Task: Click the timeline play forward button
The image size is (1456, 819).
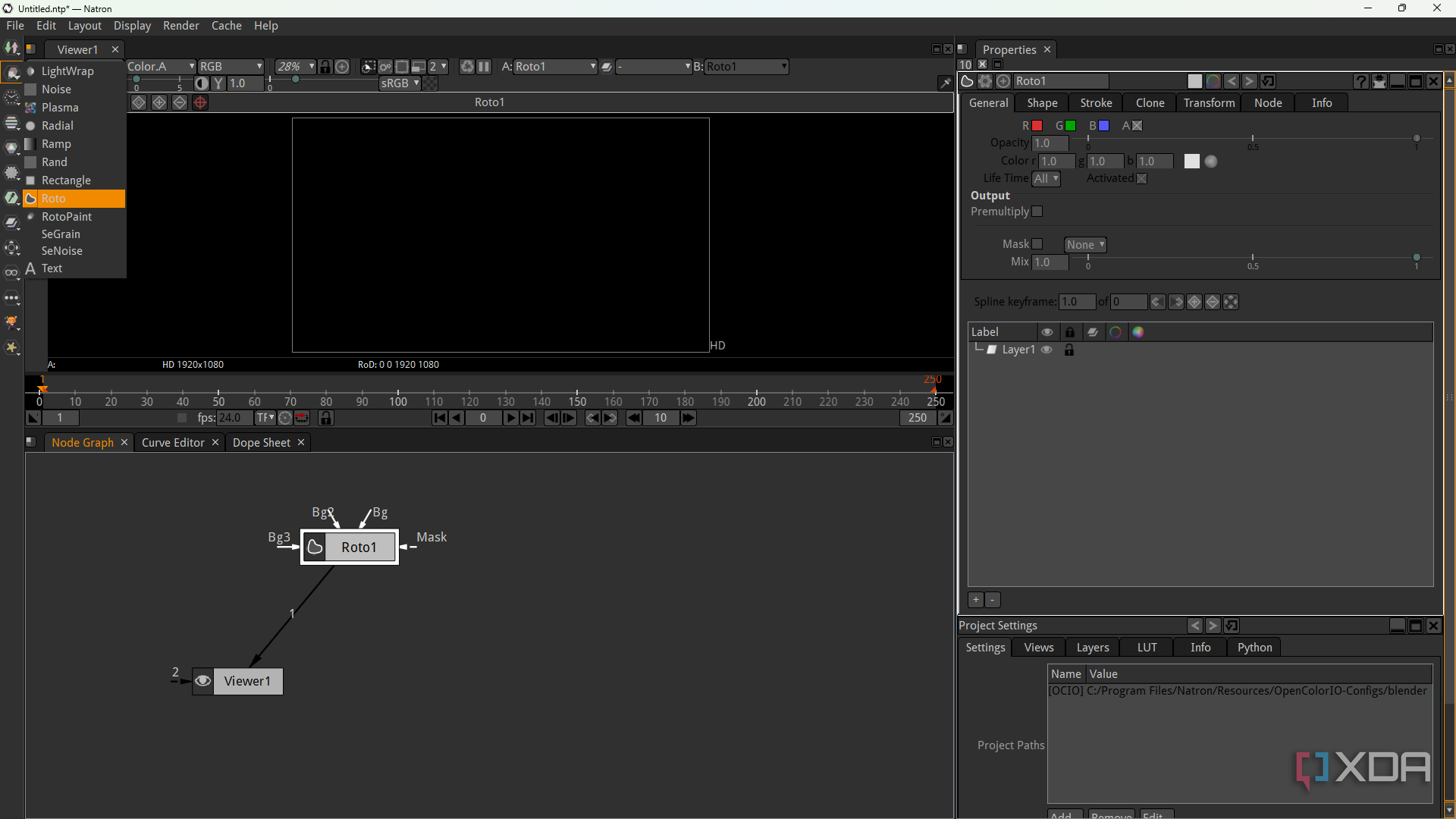Action: click(510, 418)
